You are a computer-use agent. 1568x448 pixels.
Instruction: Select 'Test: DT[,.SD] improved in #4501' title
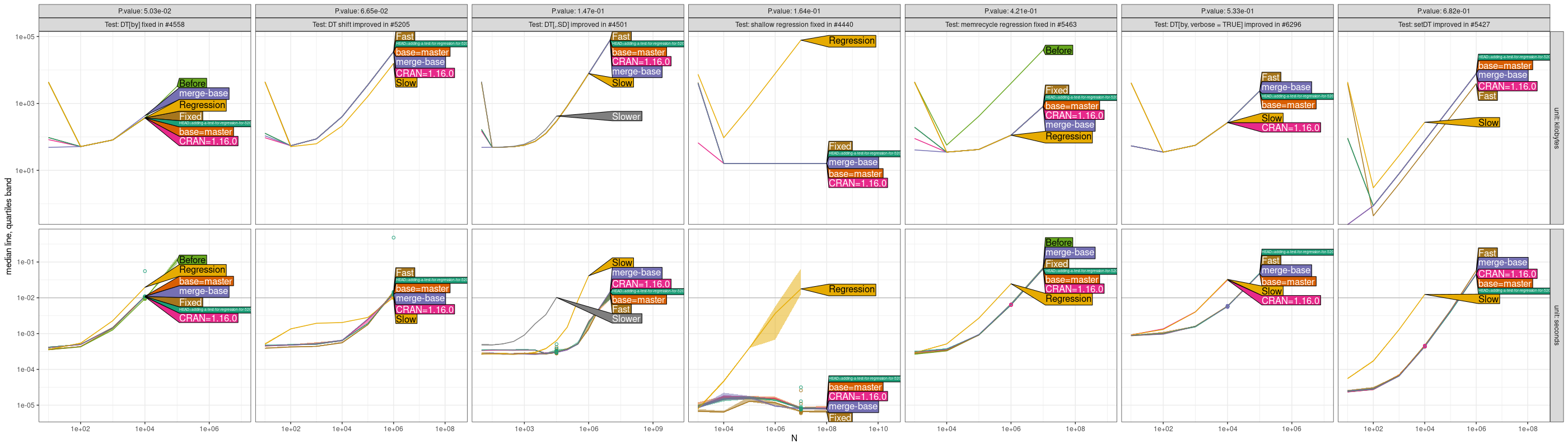point(578,24)
